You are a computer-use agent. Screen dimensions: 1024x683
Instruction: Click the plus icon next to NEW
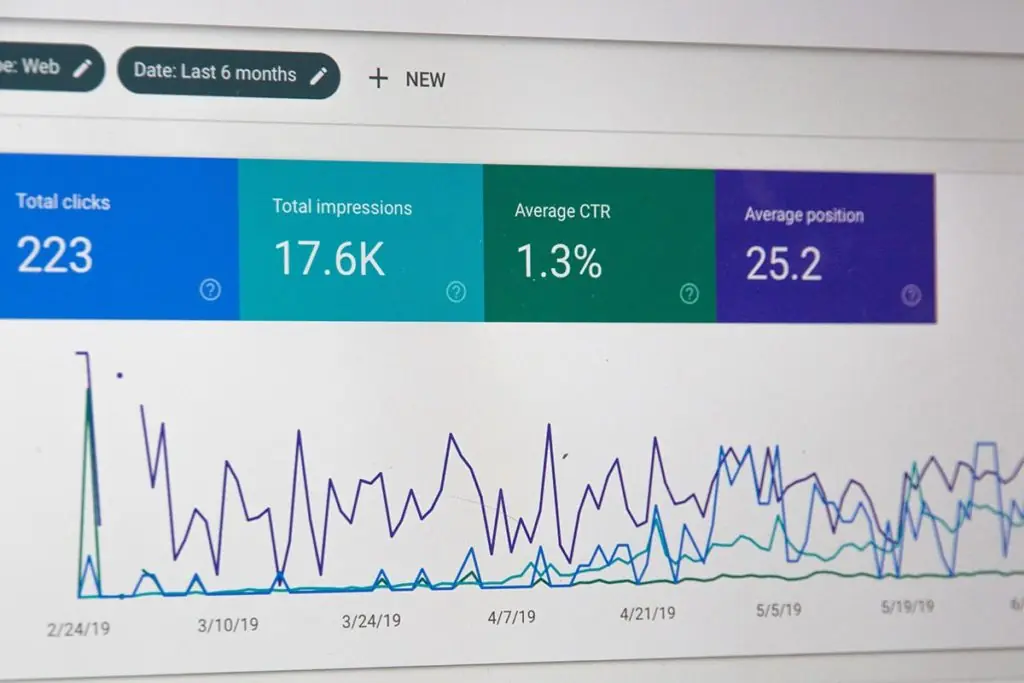[378, 79]
